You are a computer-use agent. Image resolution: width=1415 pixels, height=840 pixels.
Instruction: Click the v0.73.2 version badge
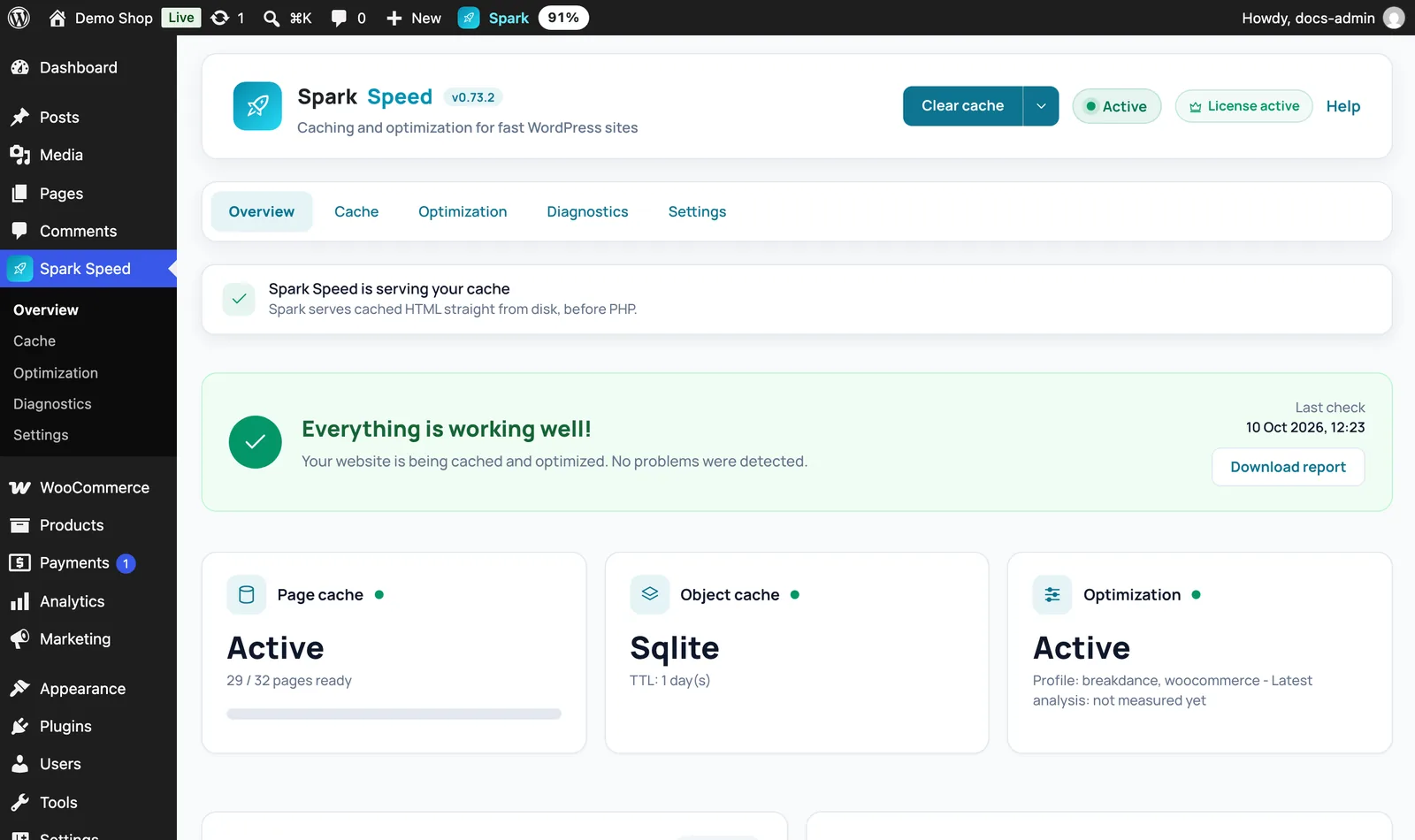pos(473,97)
